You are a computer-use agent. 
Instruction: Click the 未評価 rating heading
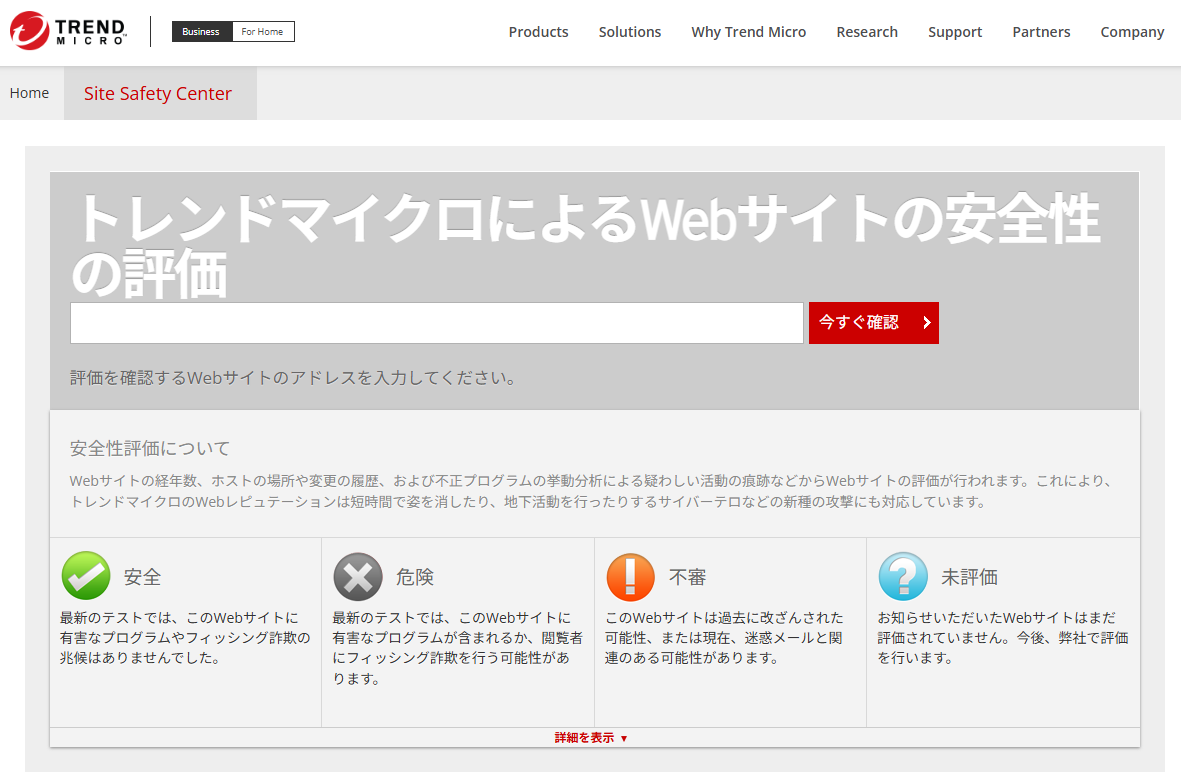[969, 577]
